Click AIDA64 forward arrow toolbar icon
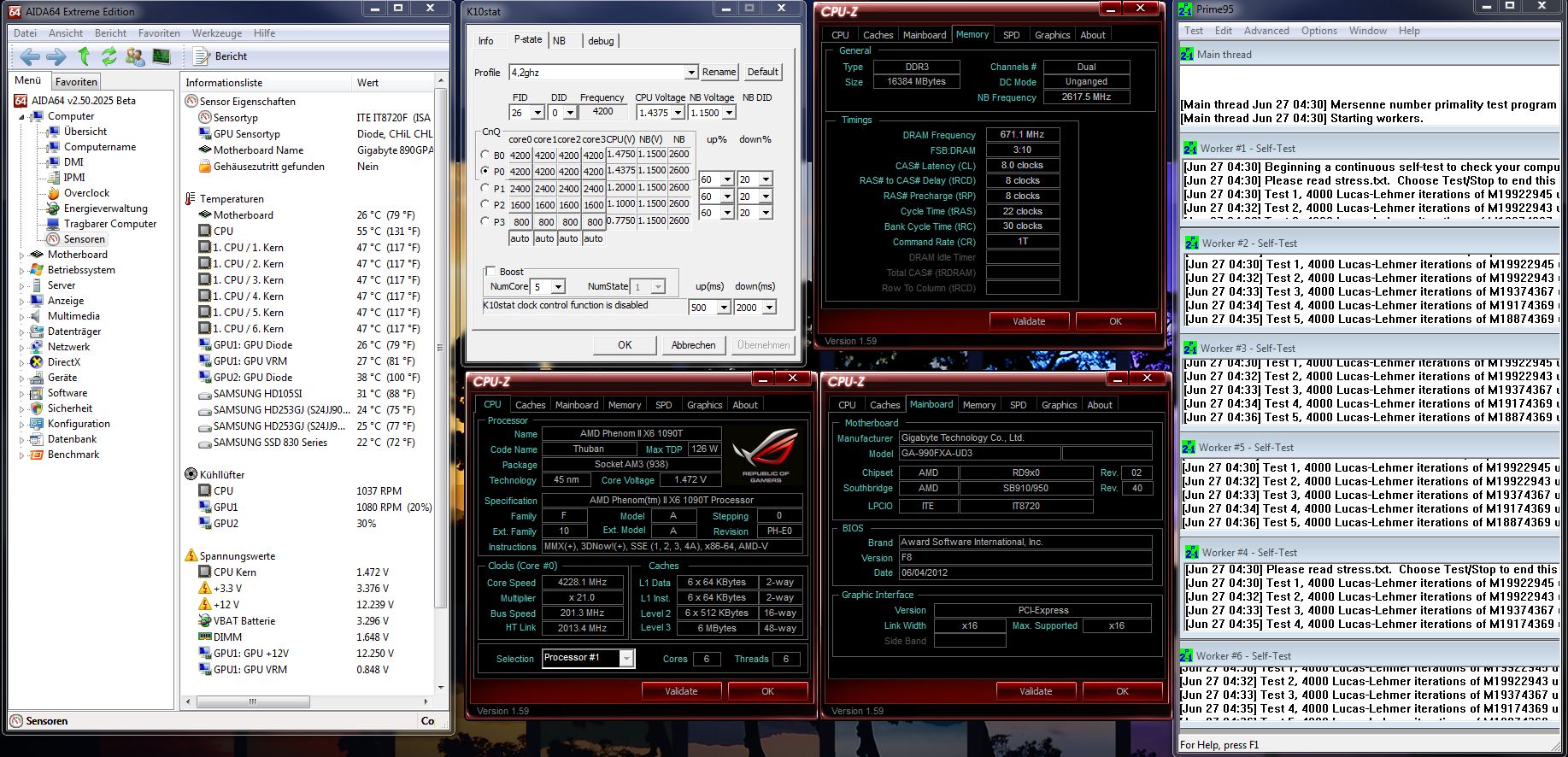Viewport: 1568px width, 757px height. click(56, 56)
